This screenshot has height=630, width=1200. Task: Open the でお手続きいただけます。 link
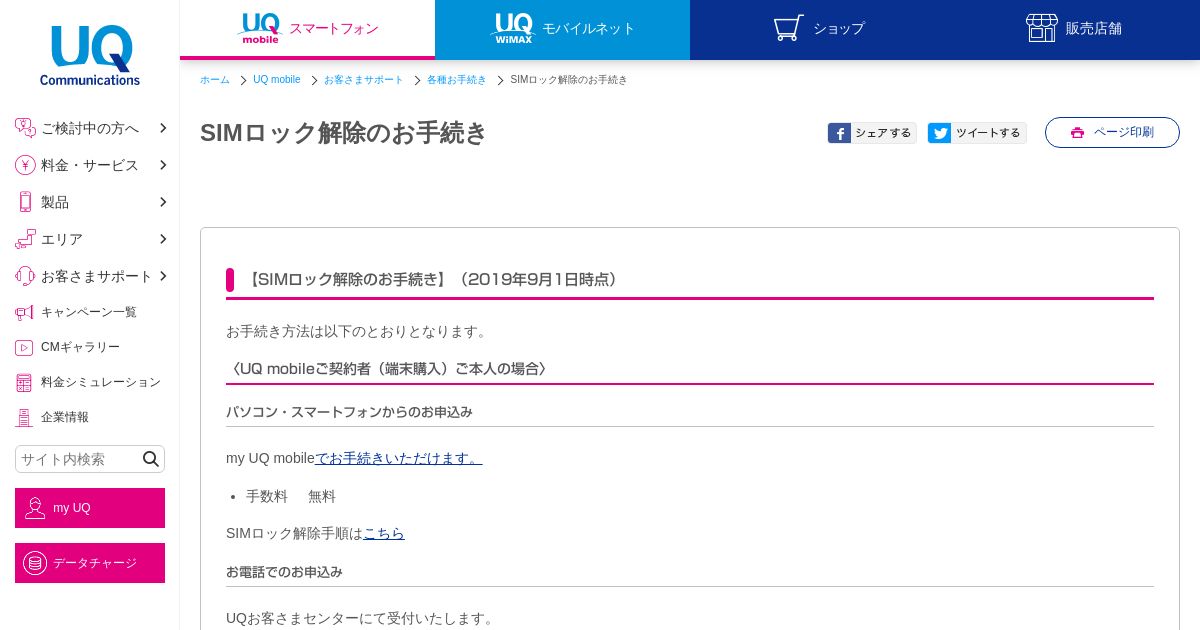(x=398, y=458)
